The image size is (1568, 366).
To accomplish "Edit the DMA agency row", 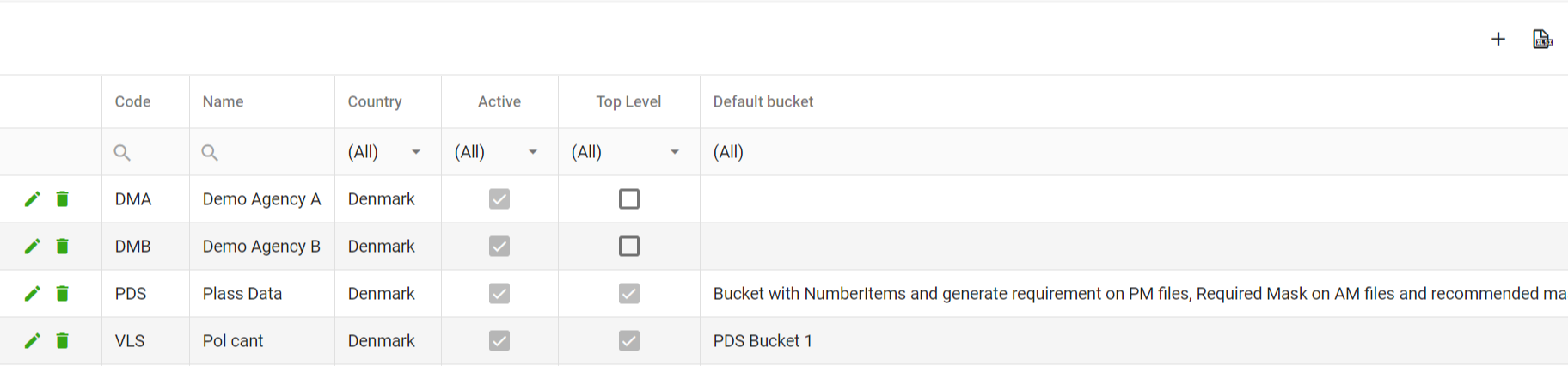I will pyautogui.click(x=33, y=199).
